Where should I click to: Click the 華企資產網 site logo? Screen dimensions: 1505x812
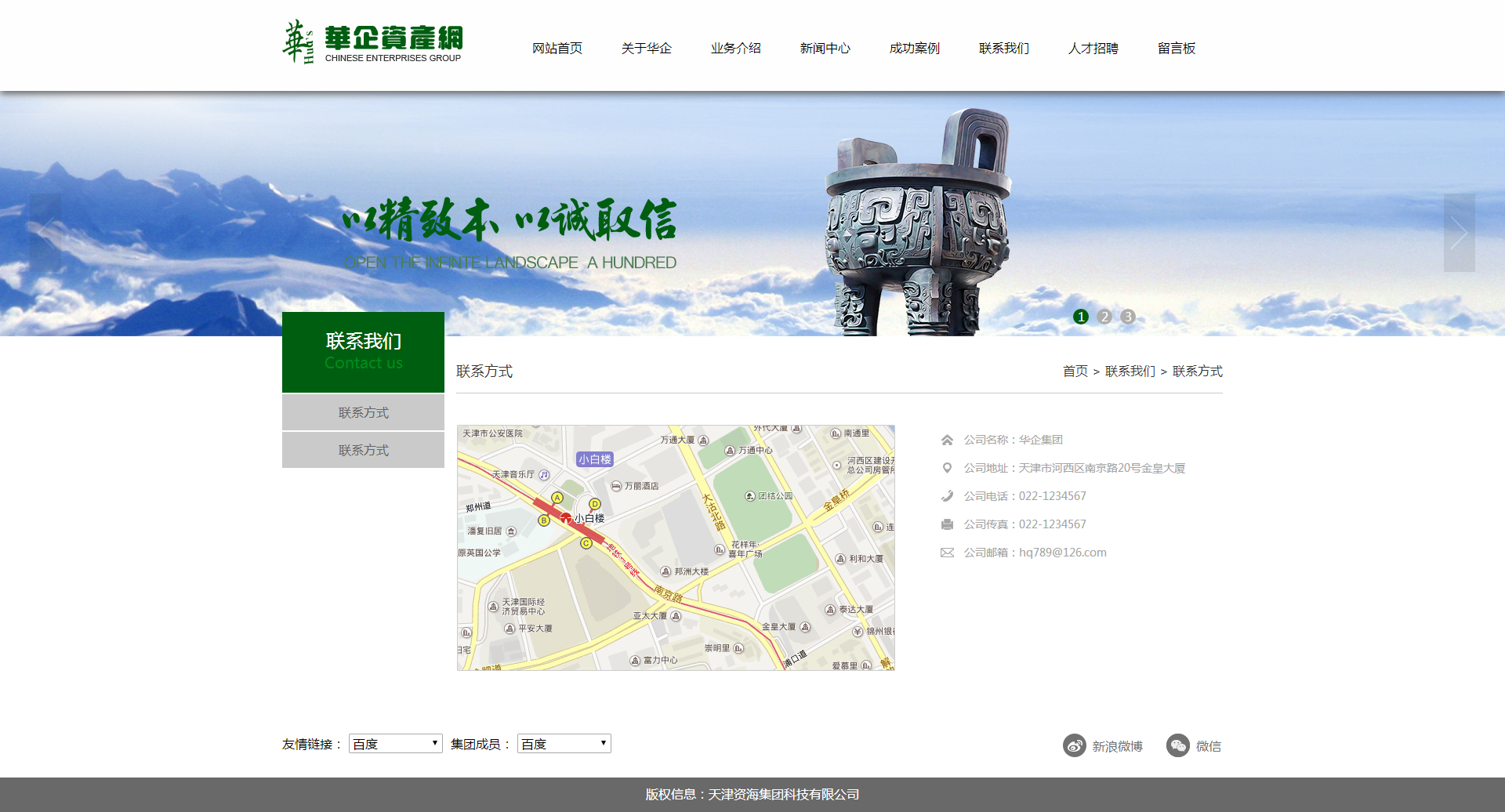coord(372,42)
